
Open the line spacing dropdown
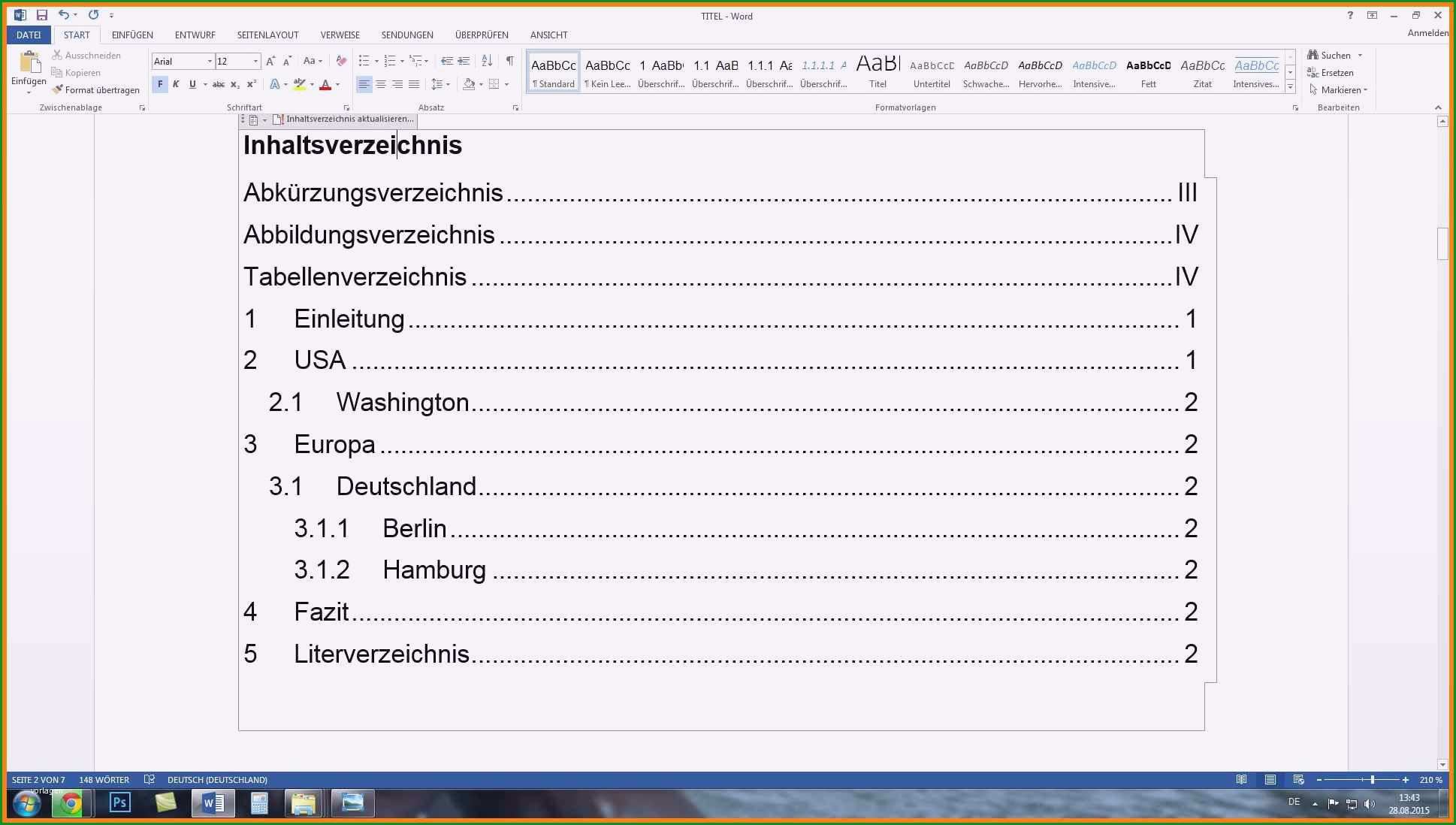pos(440,85)
